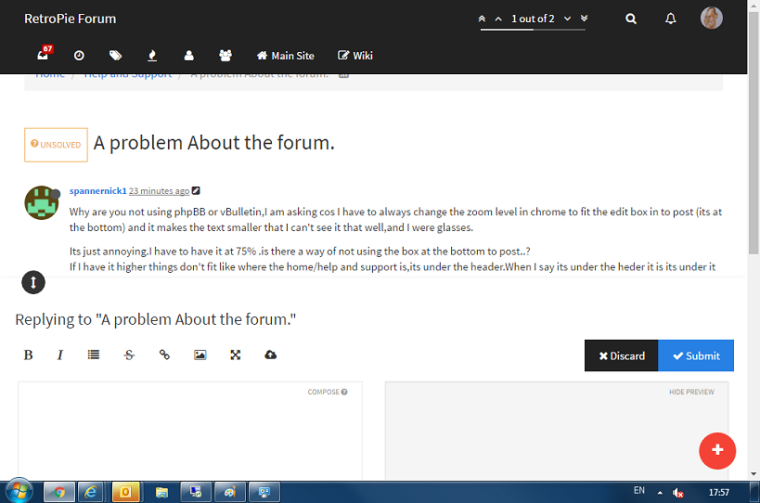Jump to first post double-up arrow
Screen dimensions: 760x503
tap(482, 18)
